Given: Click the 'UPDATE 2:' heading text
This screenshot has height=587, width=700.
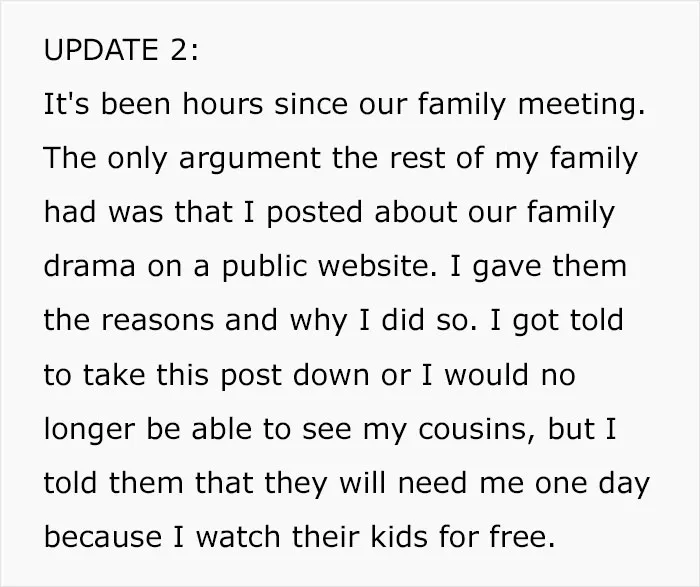Looking at the screenshot, I should (121, 50).
